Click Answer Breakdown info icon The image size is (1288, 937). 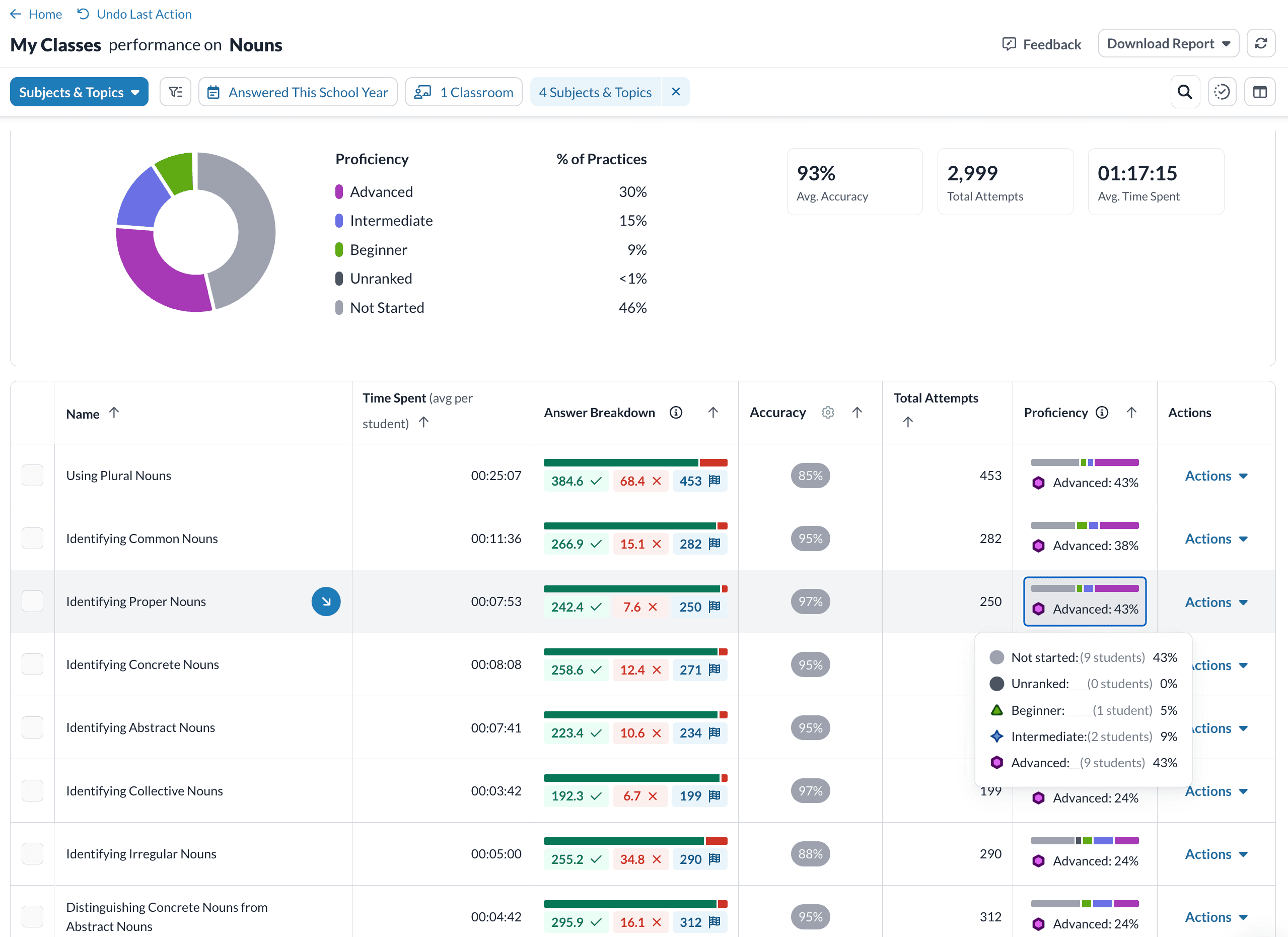click(x=675, y=413)
